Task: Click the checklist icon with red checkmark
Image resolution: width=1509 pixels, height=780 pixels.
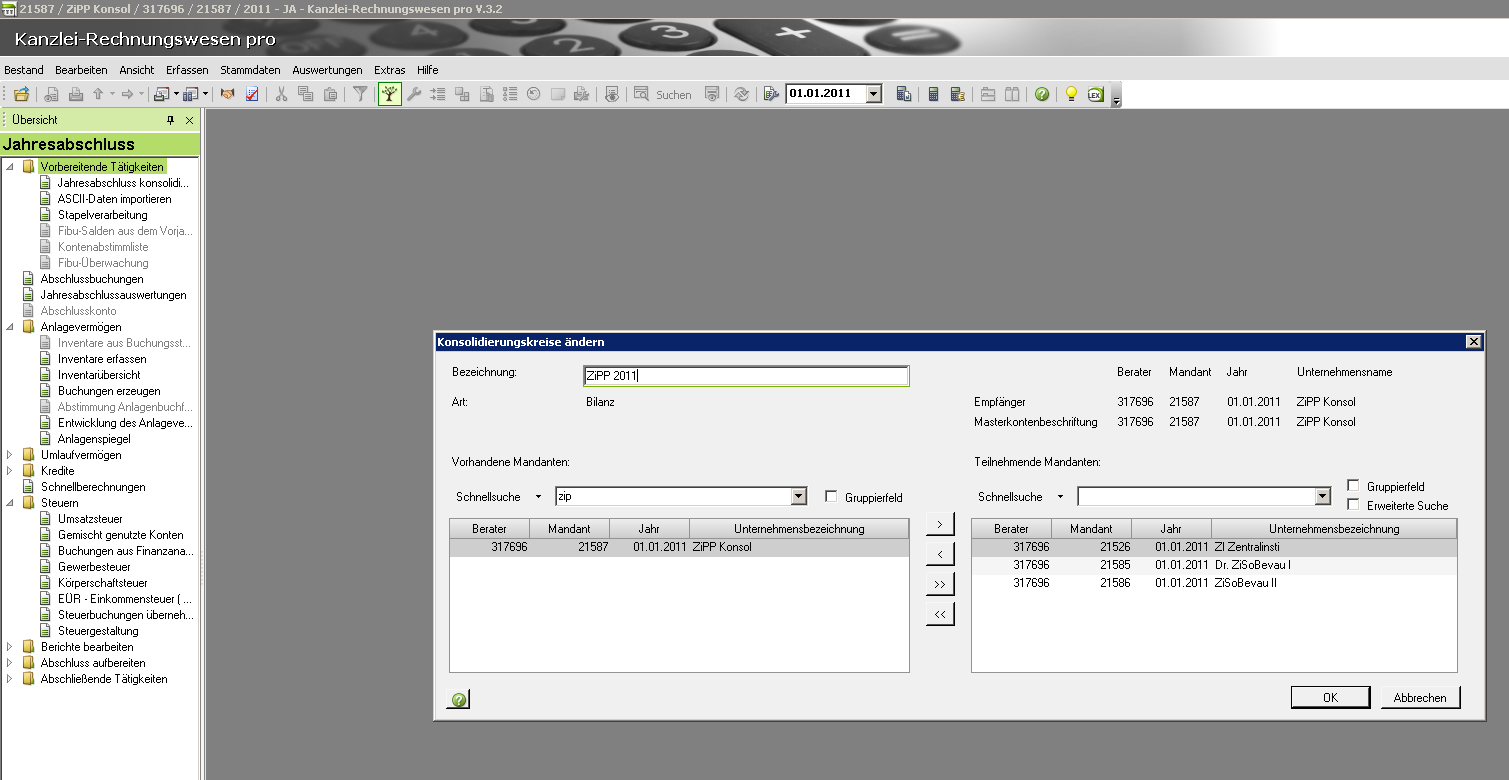Action: [x=252, y=94]
